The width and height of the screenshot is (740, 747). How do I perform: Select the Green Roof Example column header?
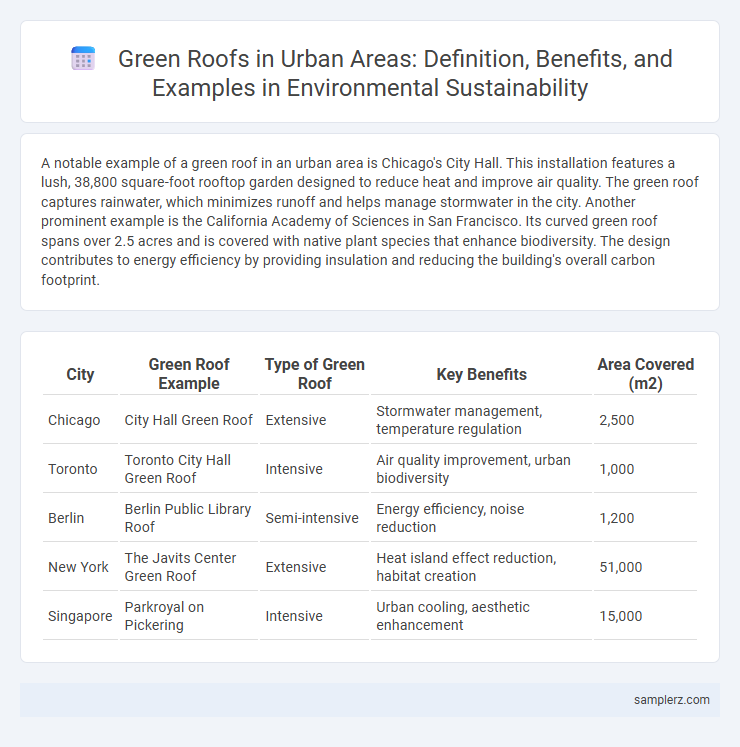(189, 374)
